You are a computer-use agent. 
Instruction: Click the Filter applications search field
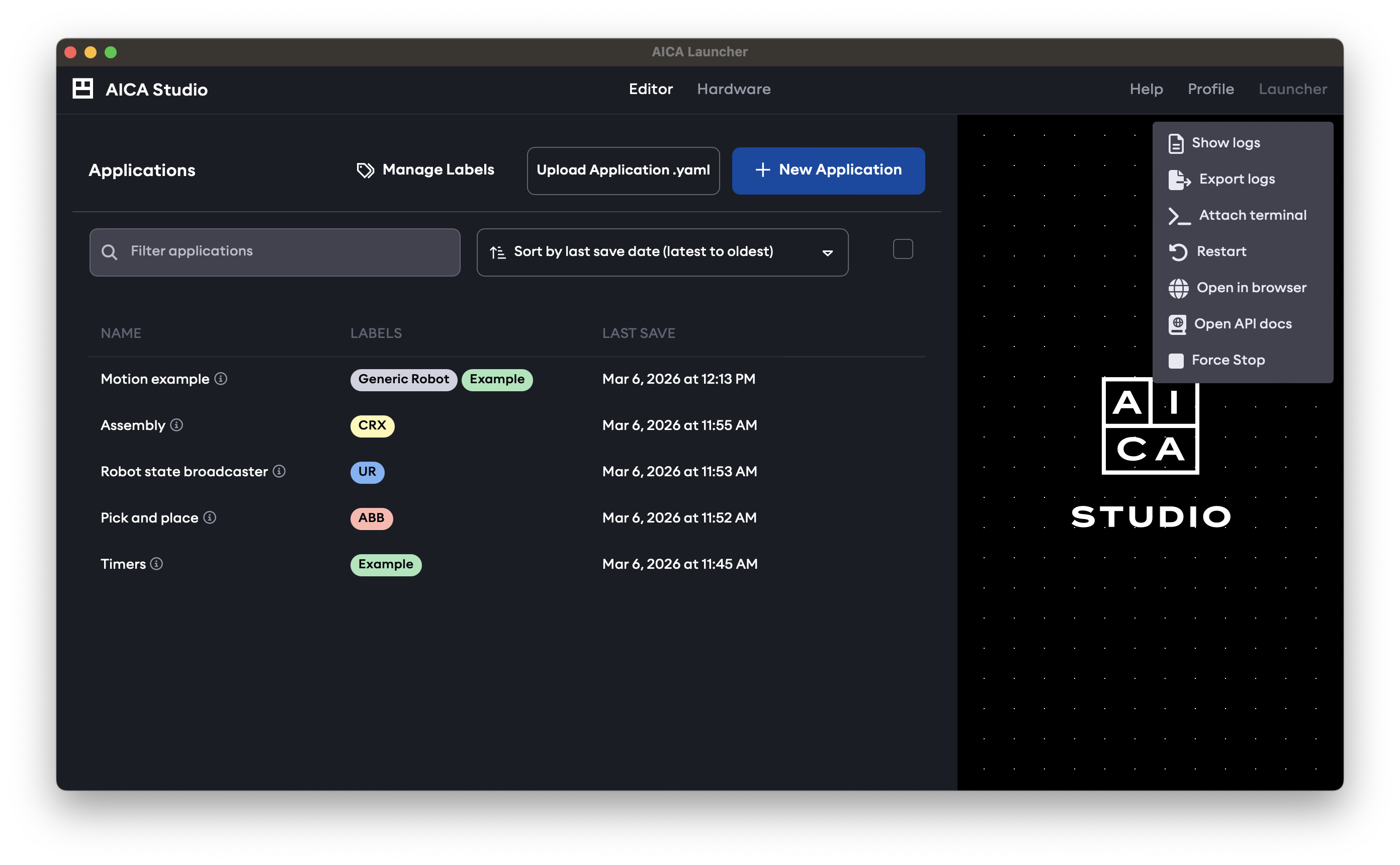pyautogui.click(x=275, y=252)
